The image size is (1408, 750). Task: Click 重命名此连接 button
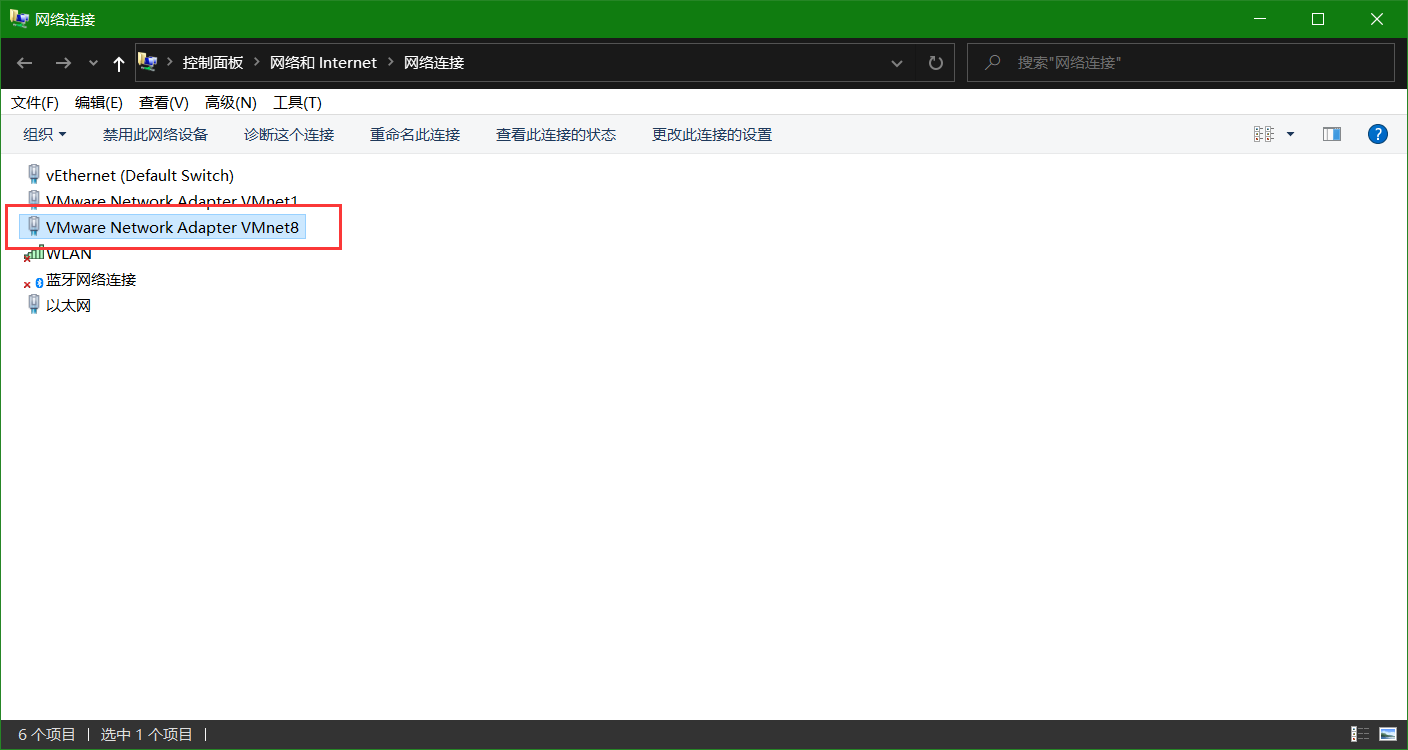tap(415, 134)
